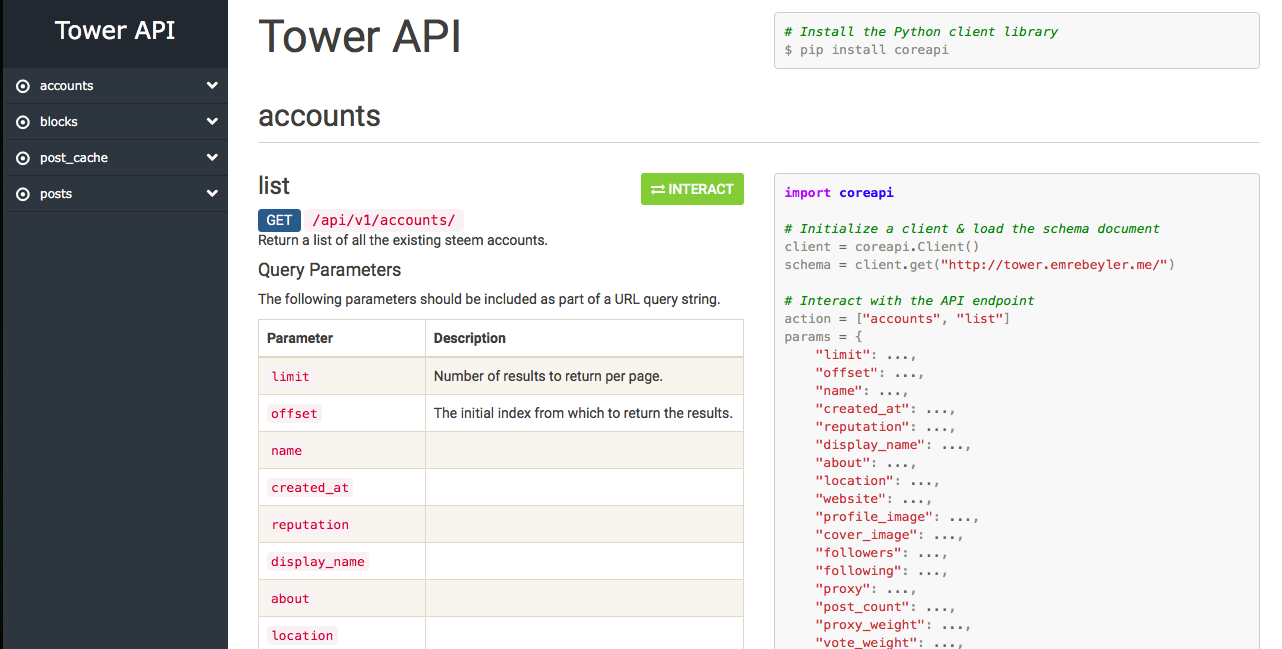Screen dimensions: 1282x649
Task: Expand the accounts section chevron
Action: (x=212, y=86)
